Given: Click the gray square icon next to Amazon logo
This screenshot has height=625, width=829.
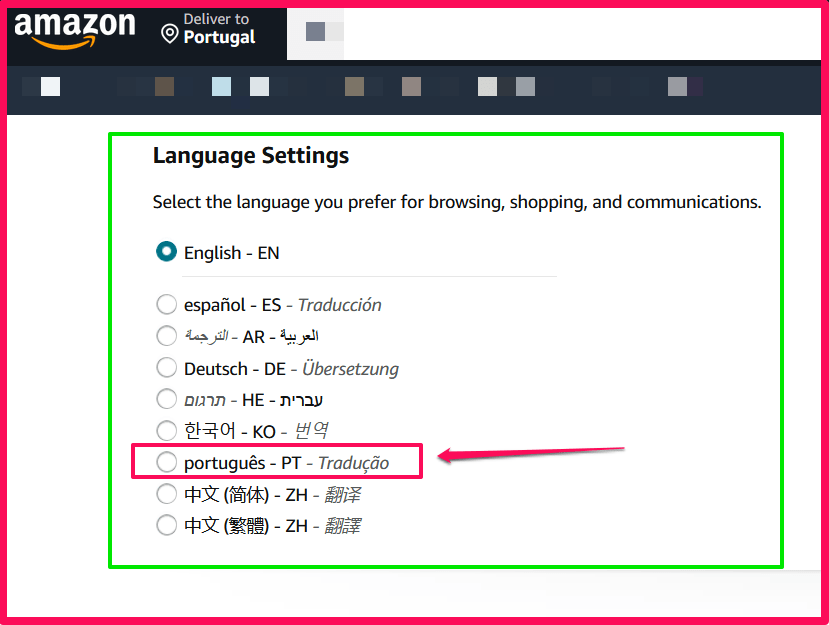Looking at the screenshot, I should coord(313,30).
